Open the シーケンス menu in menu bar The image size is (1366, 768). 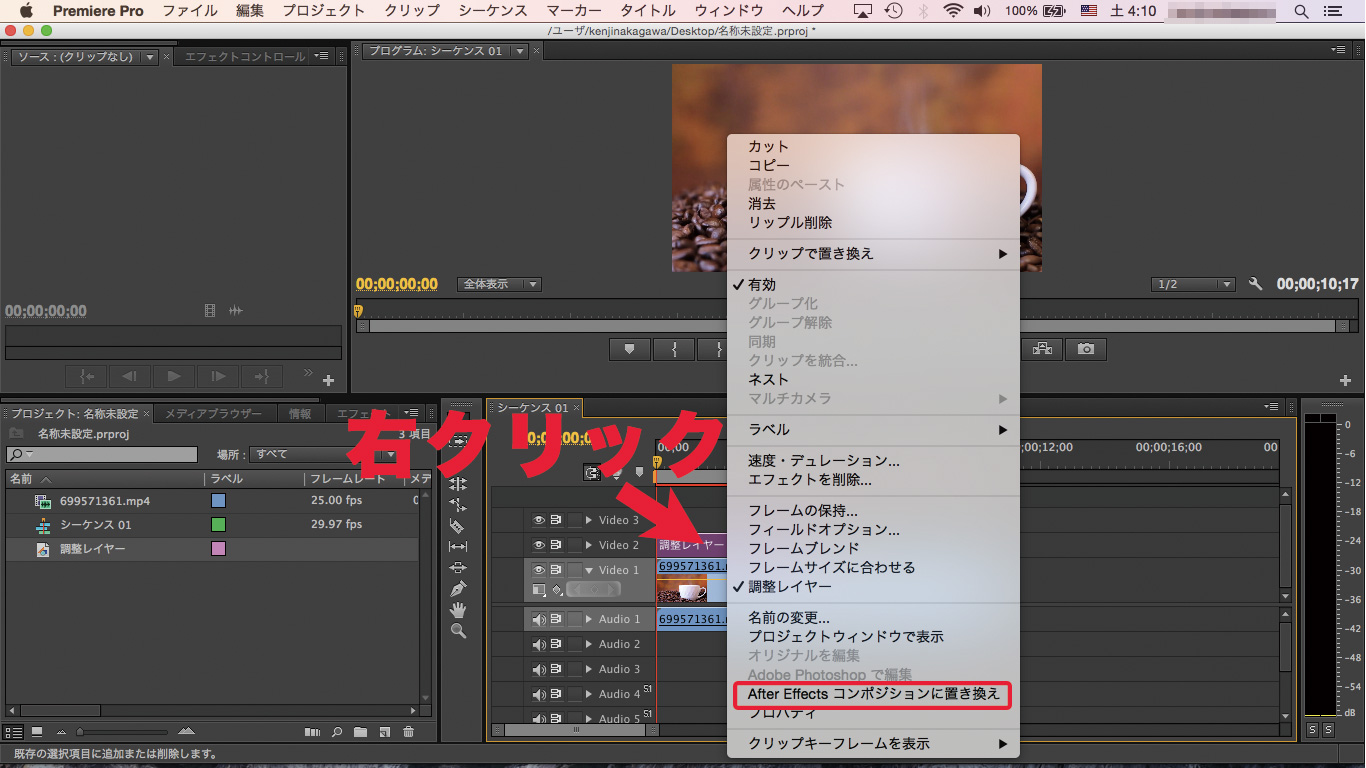pos(493,11)
